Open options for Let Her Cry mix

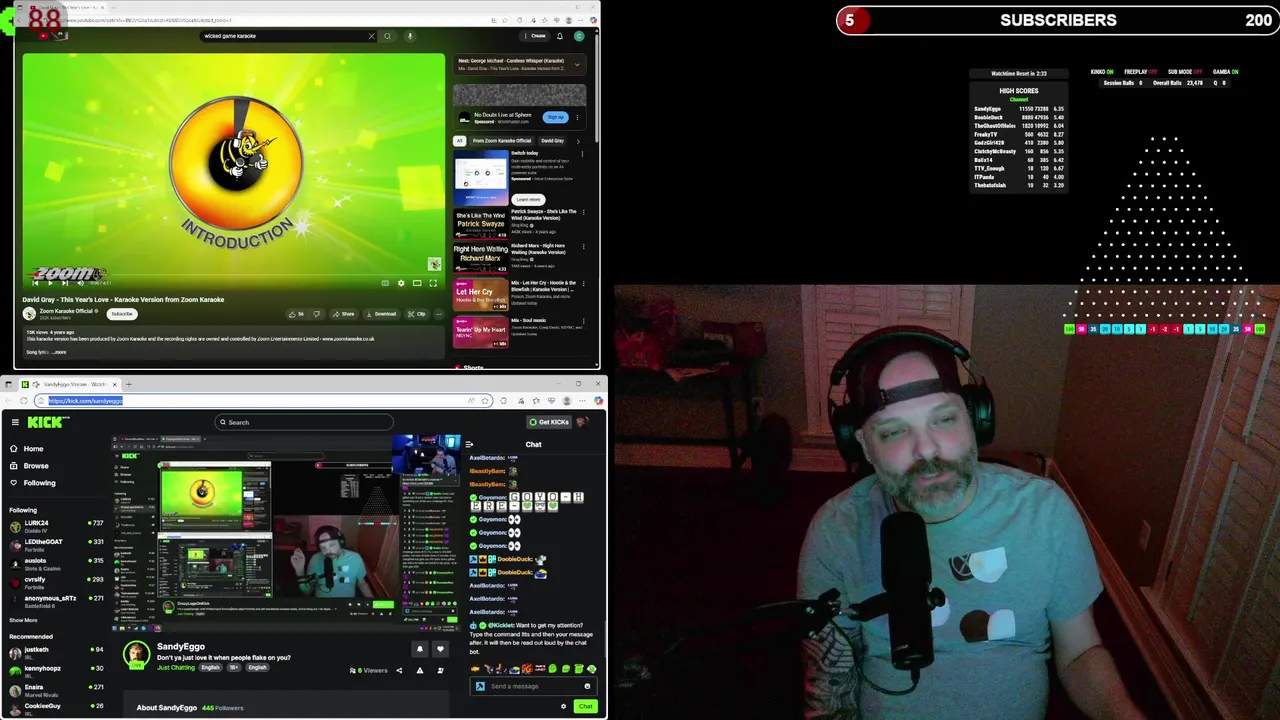583,284
